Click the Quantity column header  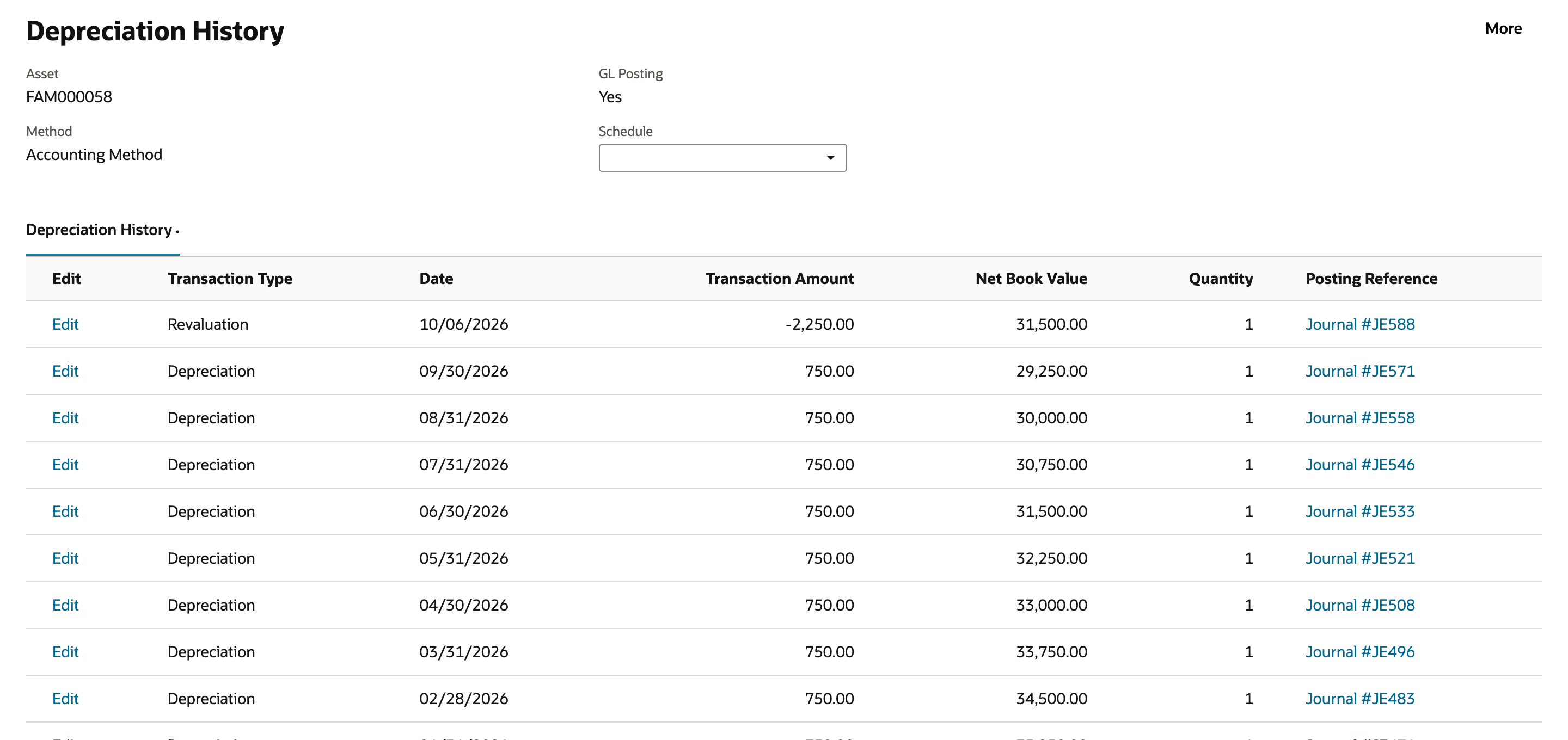(1221, 279)
